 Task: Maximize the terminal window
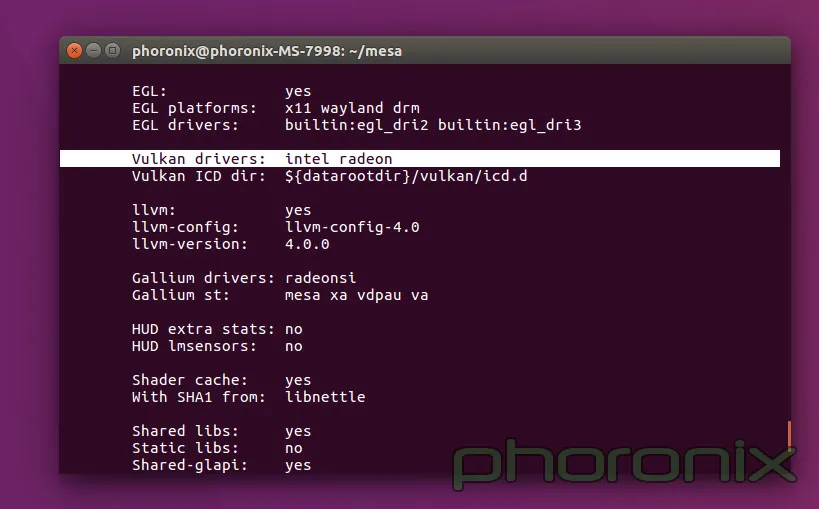(112, 51)
